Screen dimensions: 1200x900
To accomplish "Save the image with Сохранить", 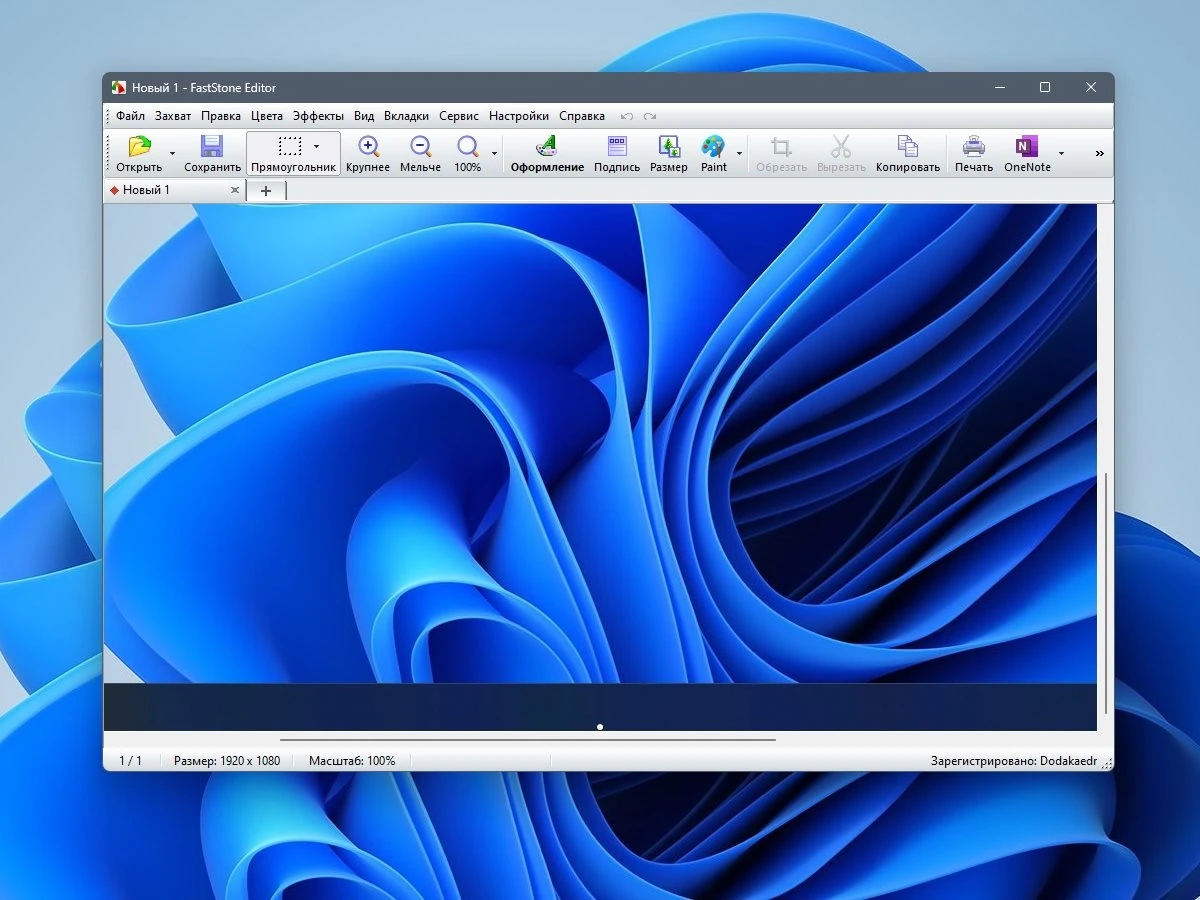I will [212, 153].
